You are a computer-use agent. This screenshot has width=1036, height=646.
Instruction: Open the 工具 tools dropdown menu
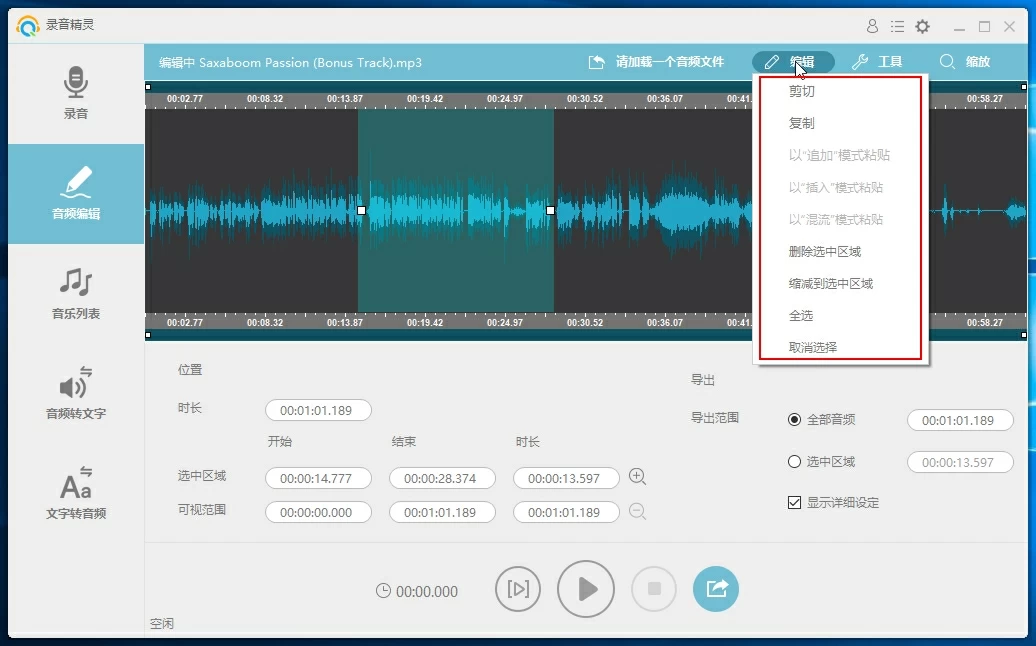click(877, 62)
